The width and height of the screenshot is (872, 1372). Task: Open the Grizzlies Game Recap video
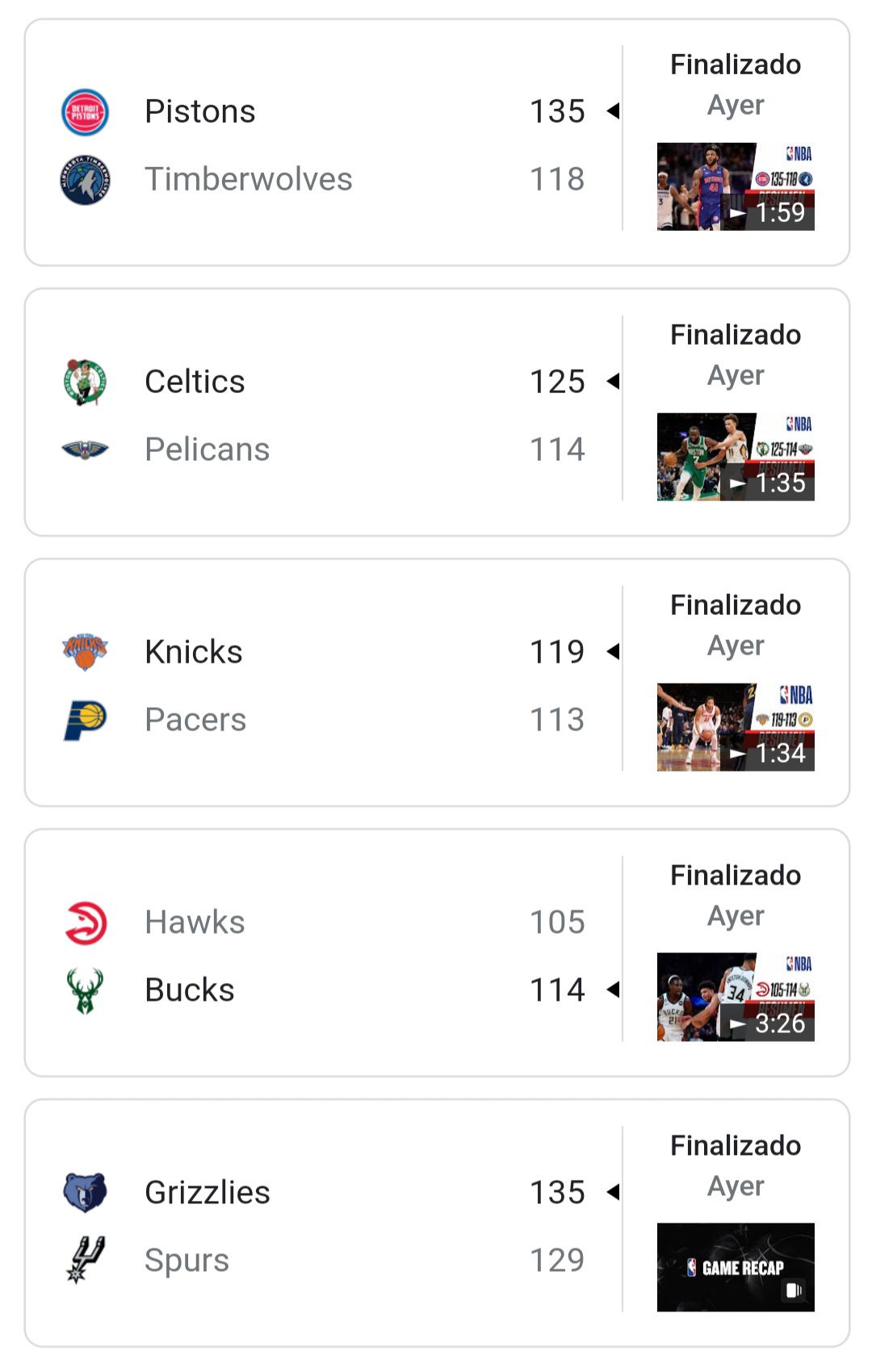tap(736, 1267)
